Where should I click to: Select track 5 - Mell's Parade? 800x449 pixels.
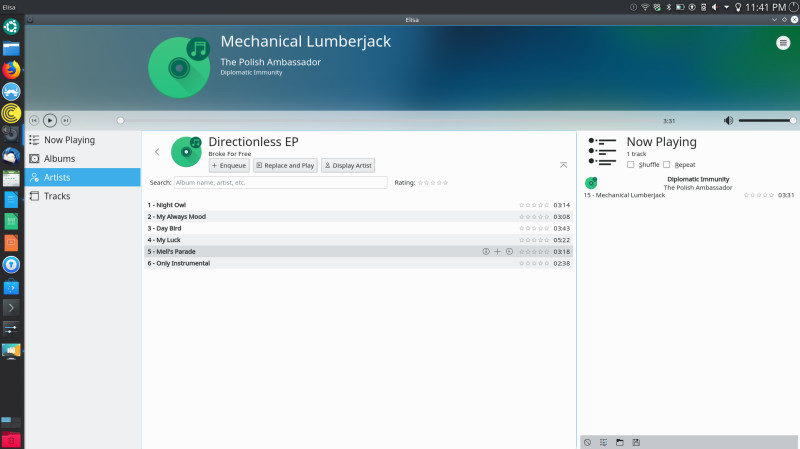pos(358,252)
